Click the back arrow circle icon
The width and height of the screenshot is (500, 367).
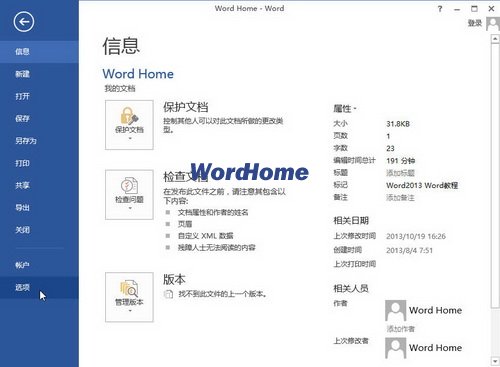pyautogui.click(x=24, y=22)
